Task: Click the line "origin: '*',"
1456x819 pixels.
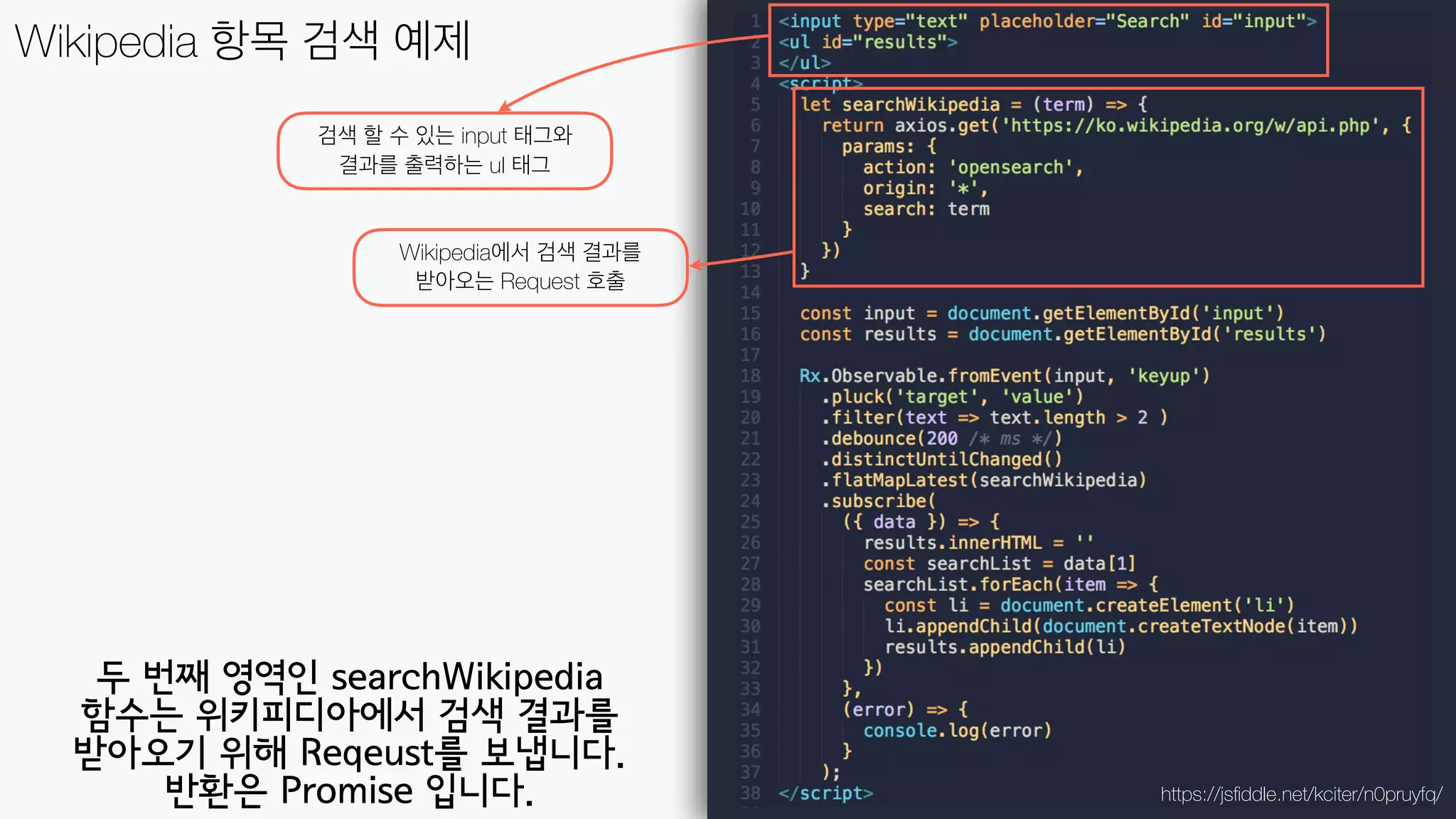Action: (x=925, y=188)
